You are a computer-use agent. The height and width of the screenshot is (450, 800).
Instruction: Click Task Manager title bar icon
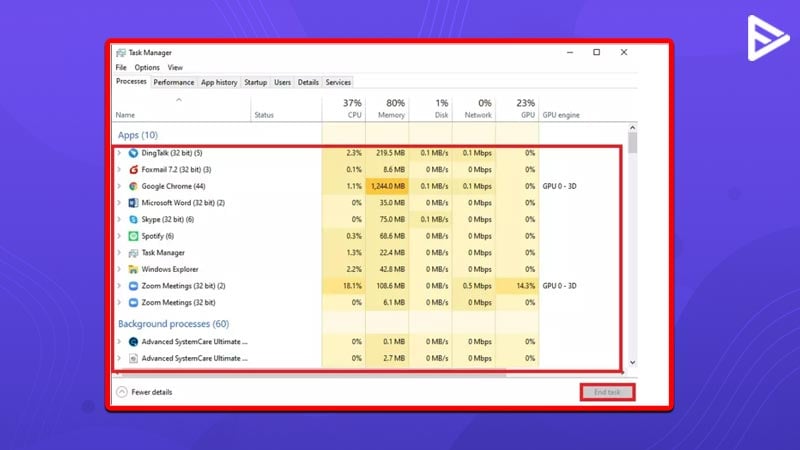[x=121, y=53]
